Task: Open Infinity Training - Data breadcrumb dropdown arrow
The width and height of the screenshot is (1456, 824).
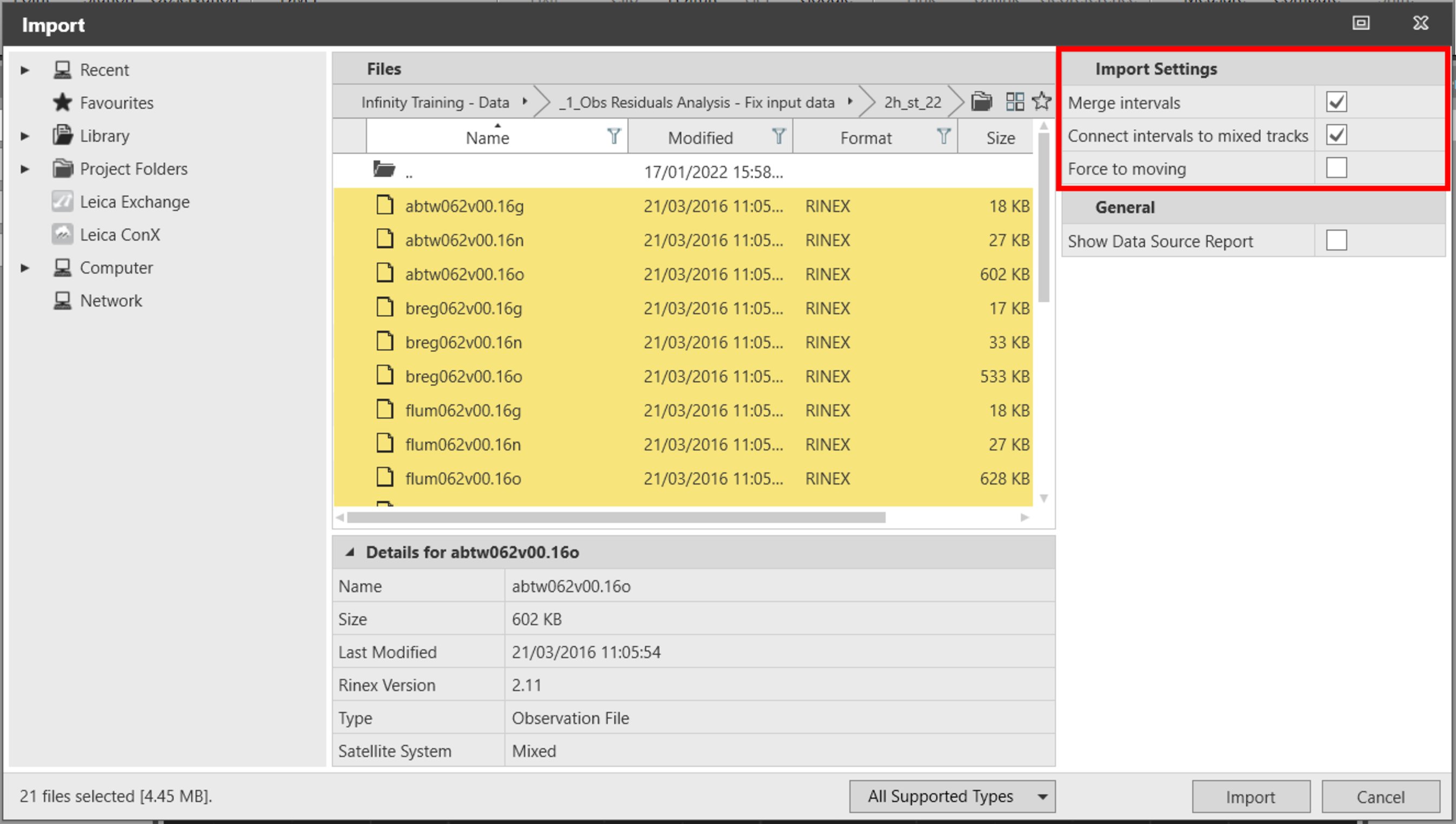Action: tap(524, 102)
